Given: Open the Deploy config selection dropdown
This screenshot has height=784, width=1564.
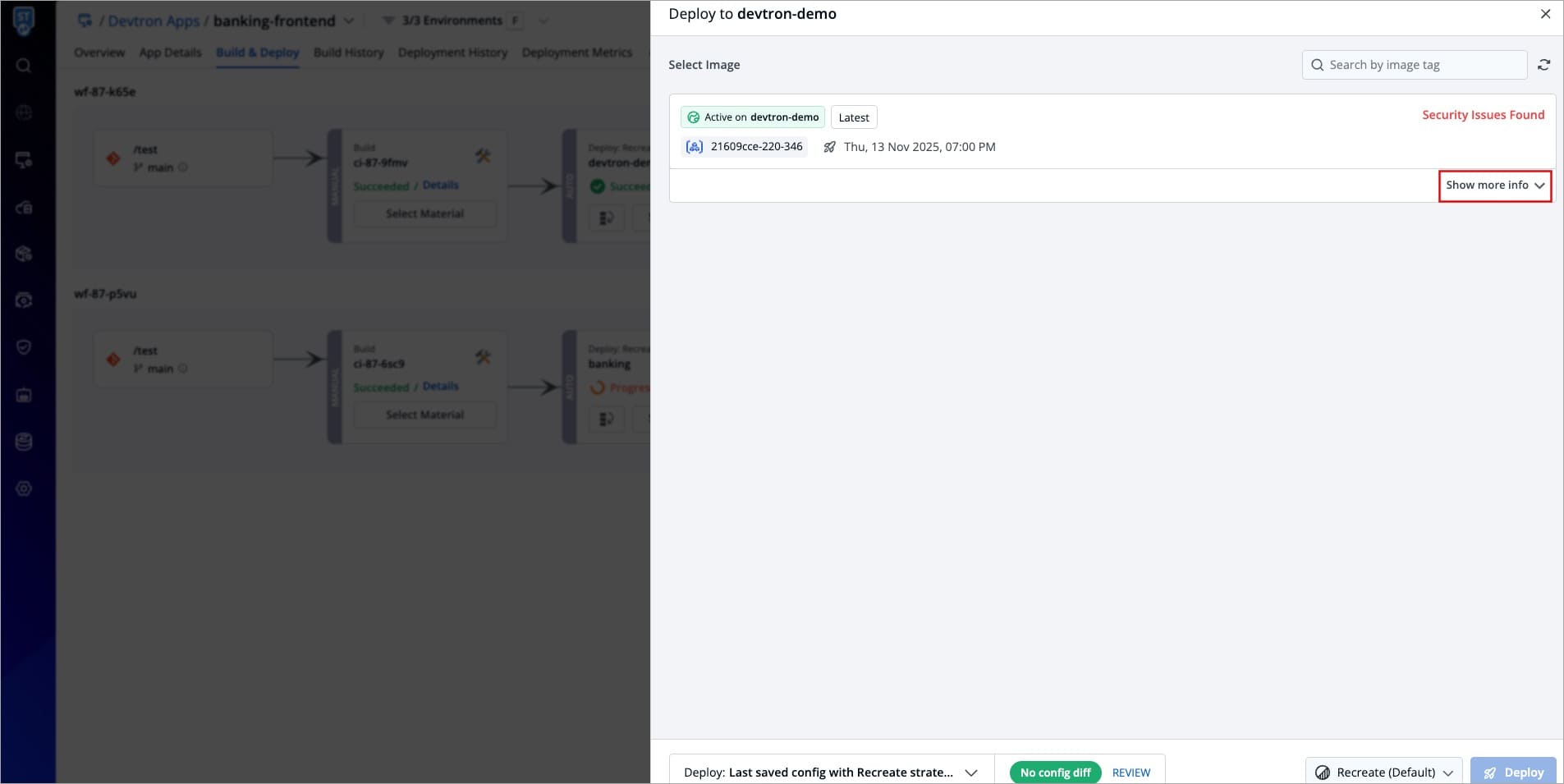Looking at the screenshot, I should (831, 773).
